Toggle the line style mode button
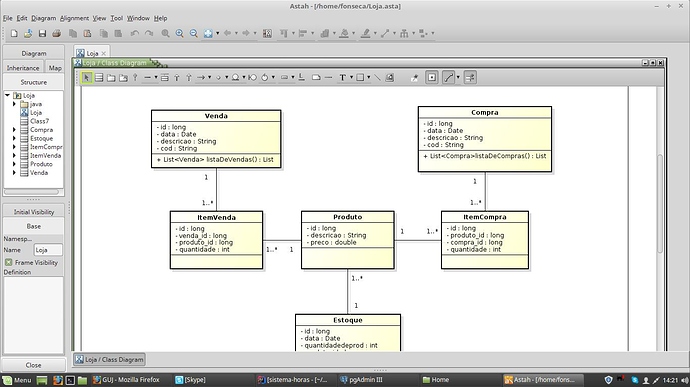Image resolution: width=690 pixels, height=387 pixels. 448,78
